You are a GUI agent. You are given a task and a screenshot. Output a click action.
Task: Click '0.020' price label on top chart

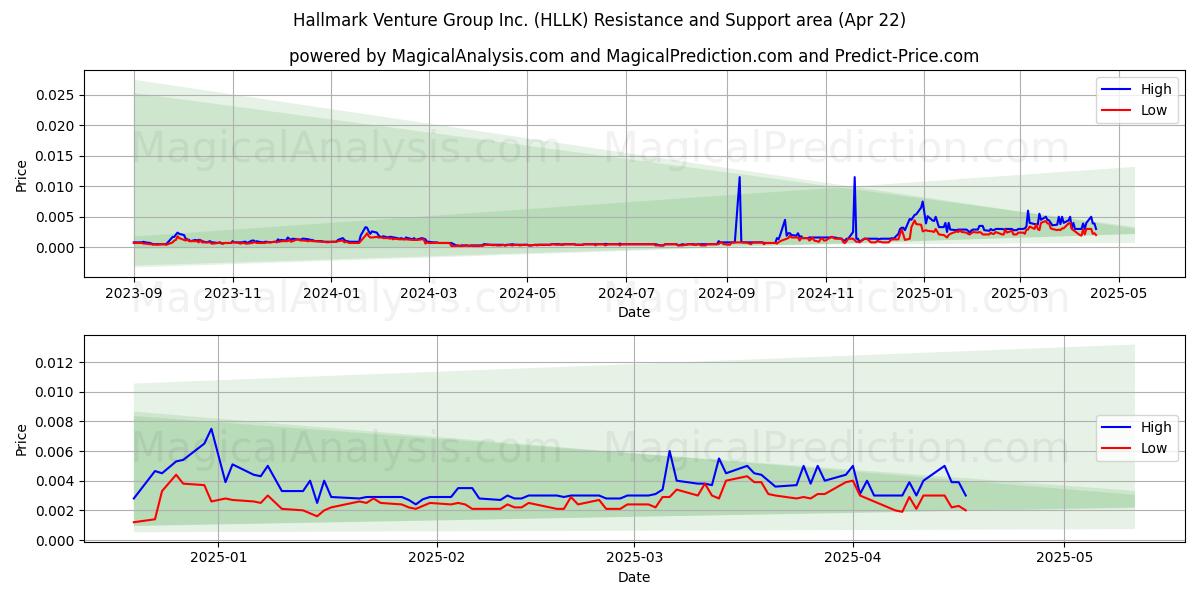point(57,126)
